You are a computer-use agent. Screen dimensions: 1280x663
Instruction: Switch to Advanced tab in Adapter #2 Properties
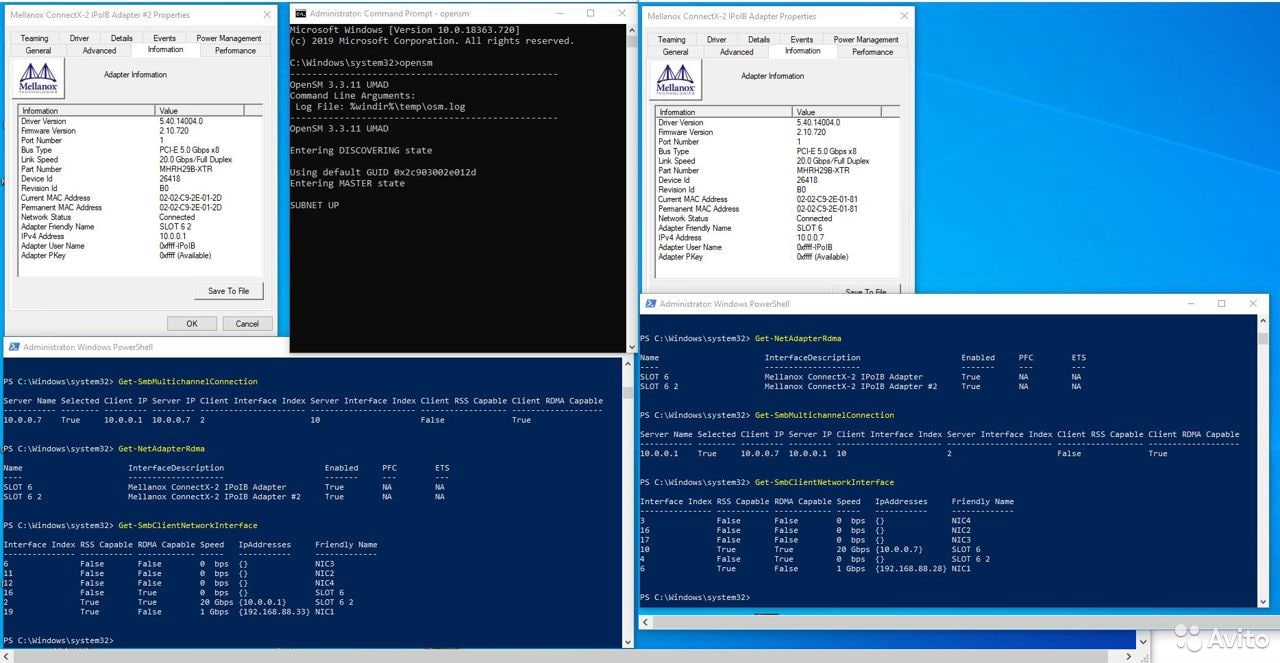pyautogui.click(x=99, y=50)
